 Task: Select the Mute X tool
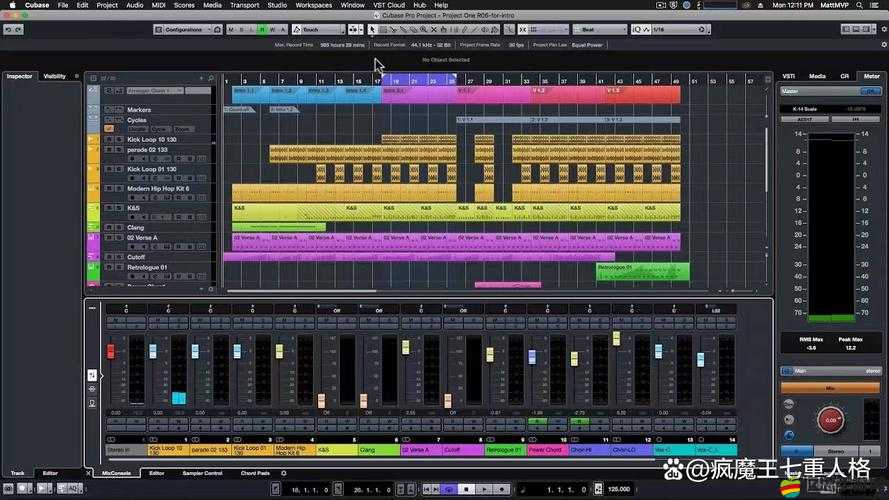tap(434, 29)
